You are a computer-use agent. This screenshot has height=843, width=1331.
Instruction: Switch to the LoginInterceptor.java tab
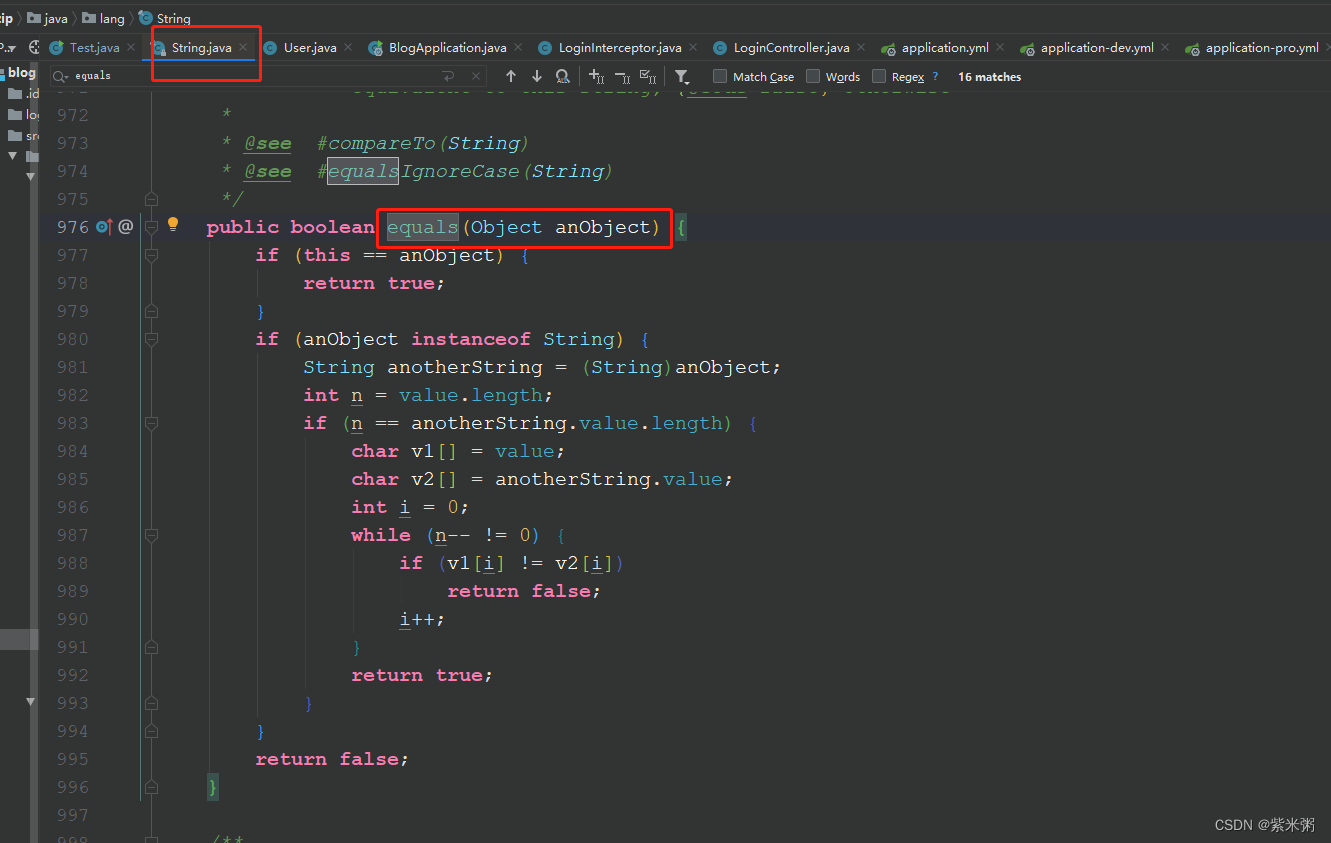620,47
